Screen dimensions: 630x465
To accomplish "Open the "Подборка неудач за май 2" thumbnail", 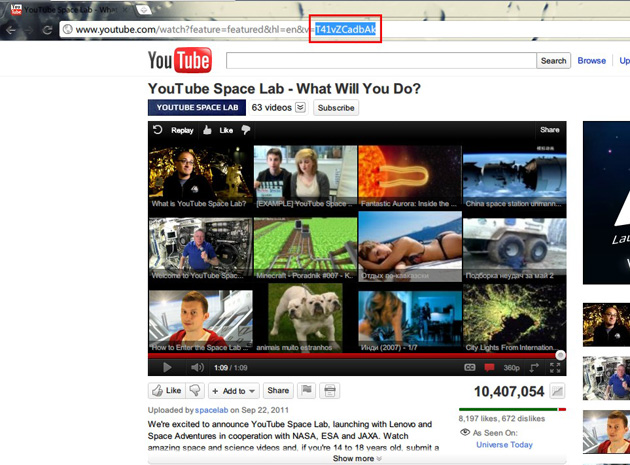I will [x=515, y=249].
